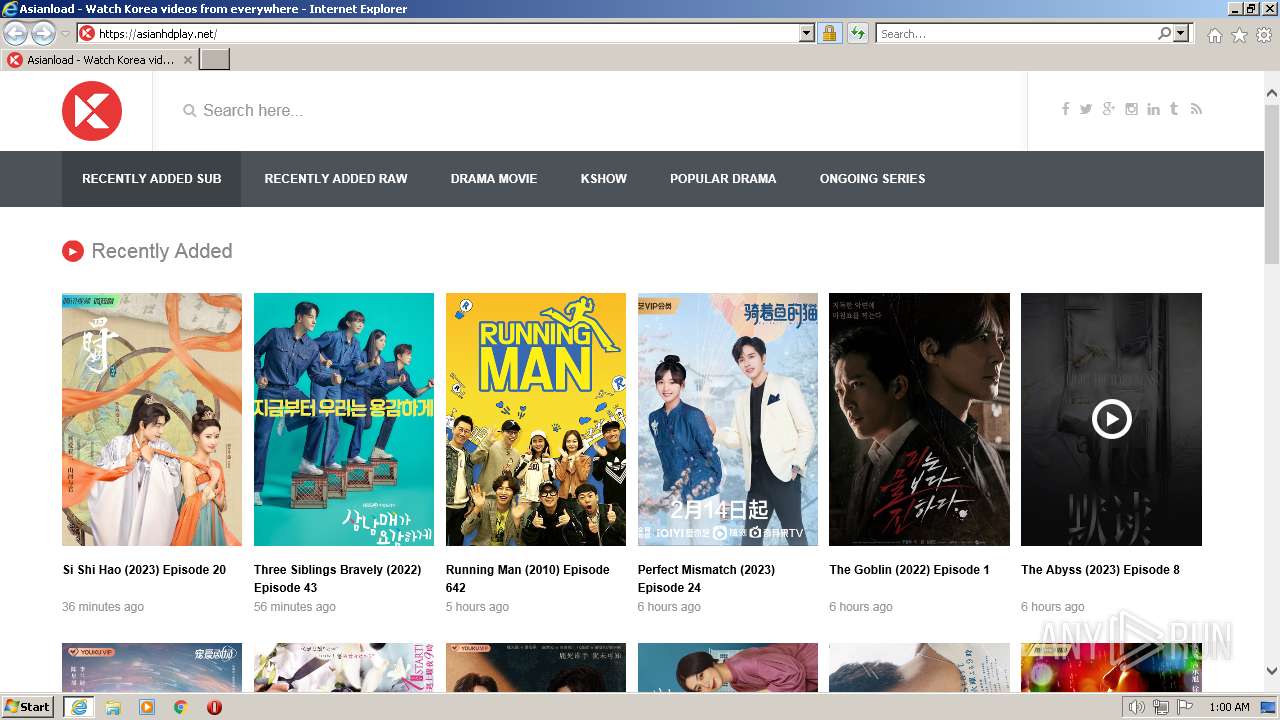Screen dimensions: 1280x720
Task: Click the red Asianload site logo
Action: [x=92, y=111]
